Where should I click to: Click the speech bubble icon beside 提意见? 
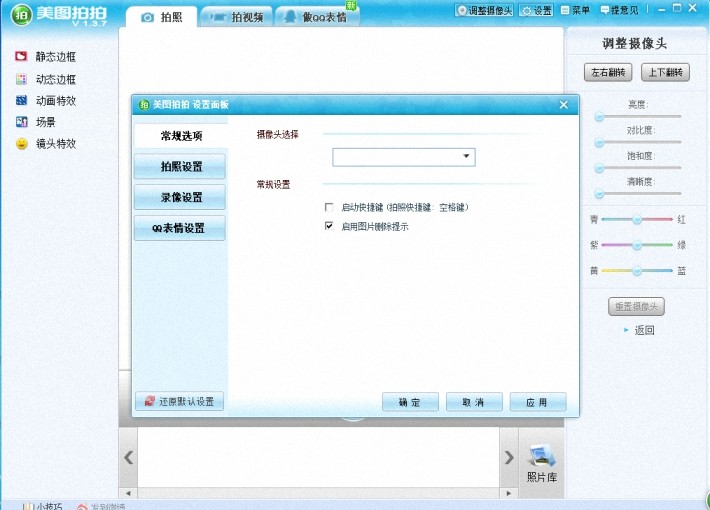click(x=604, y=10)
